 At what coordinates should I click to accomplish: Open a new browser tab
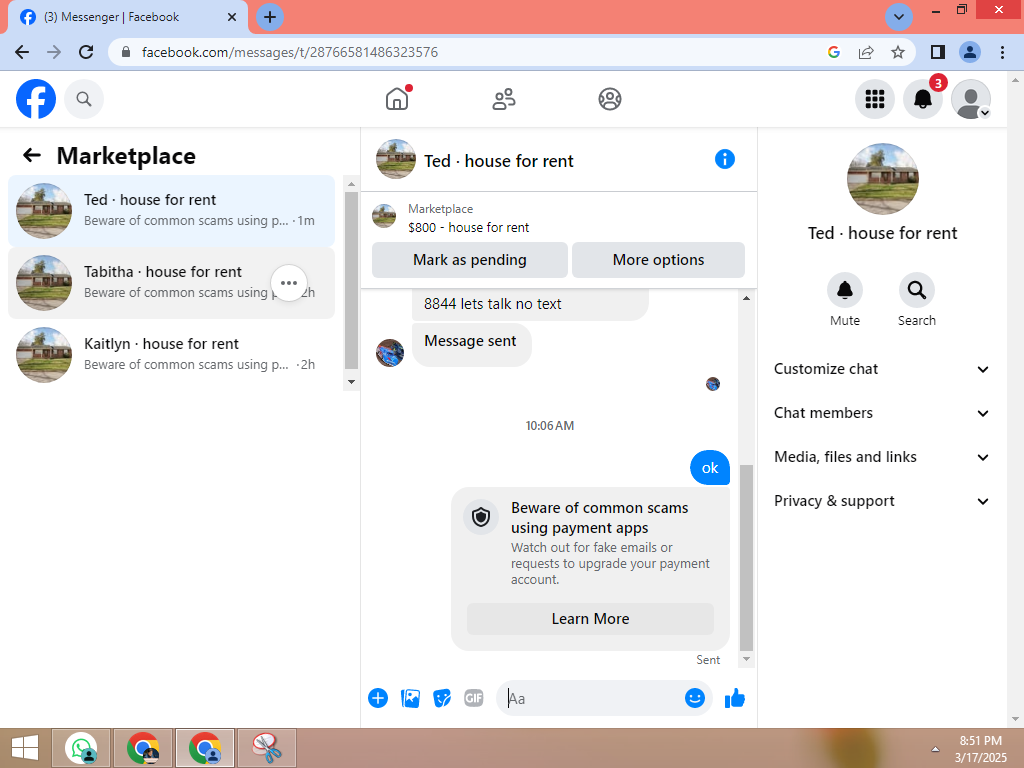click(x=270, y=17)
